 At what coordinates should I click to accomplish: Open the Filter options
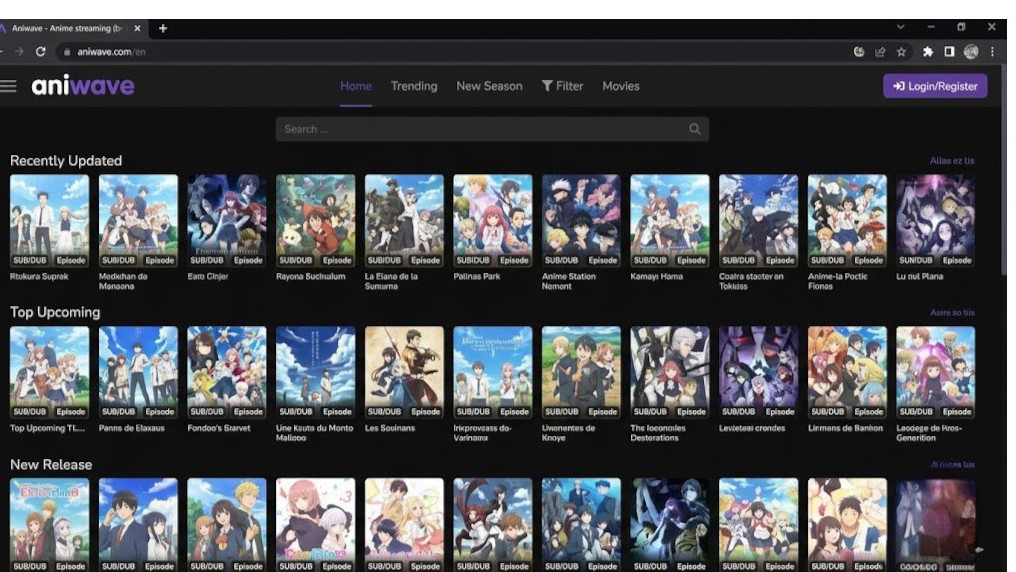562,86
